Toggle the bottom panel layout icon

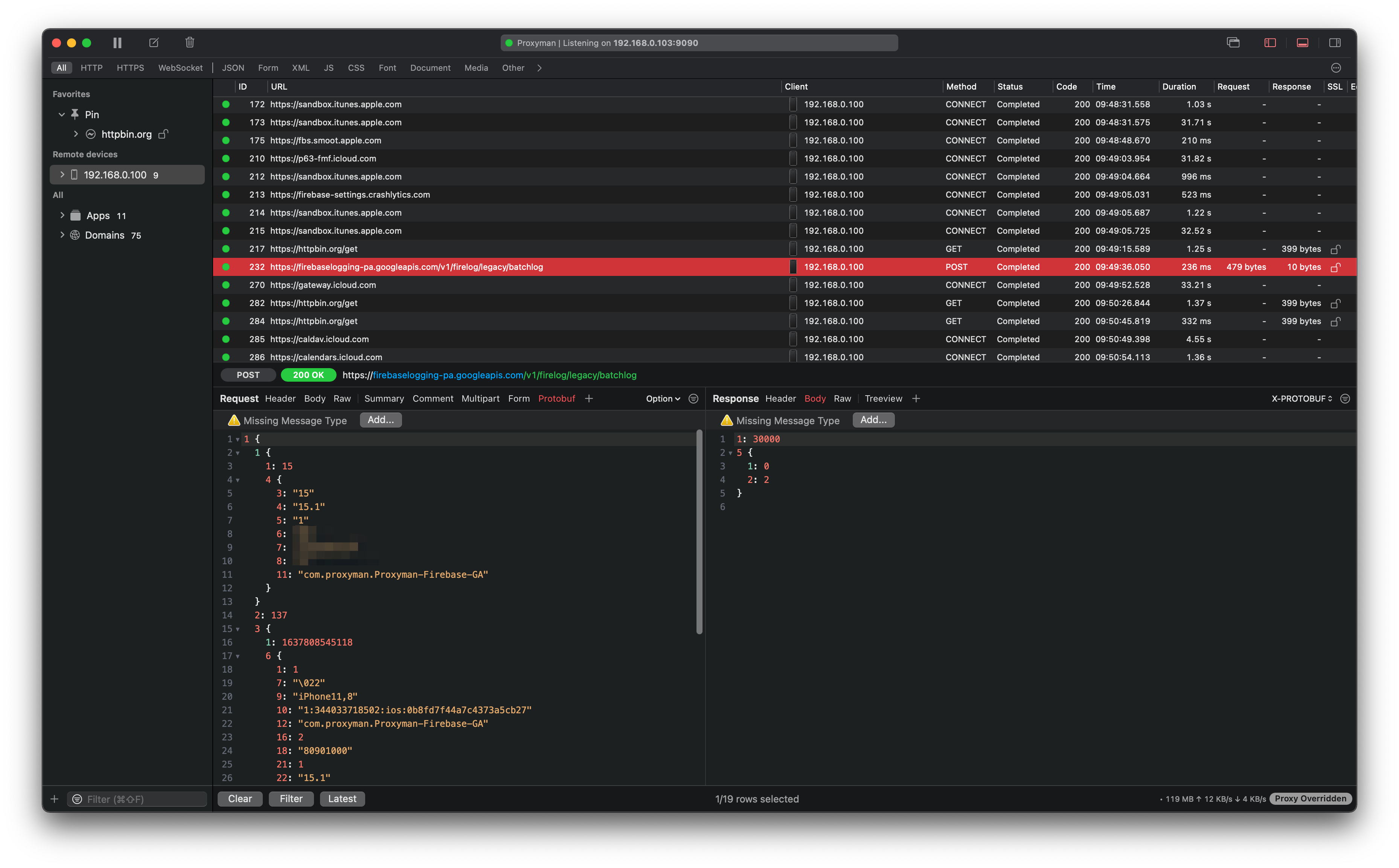click(1303, 43)
